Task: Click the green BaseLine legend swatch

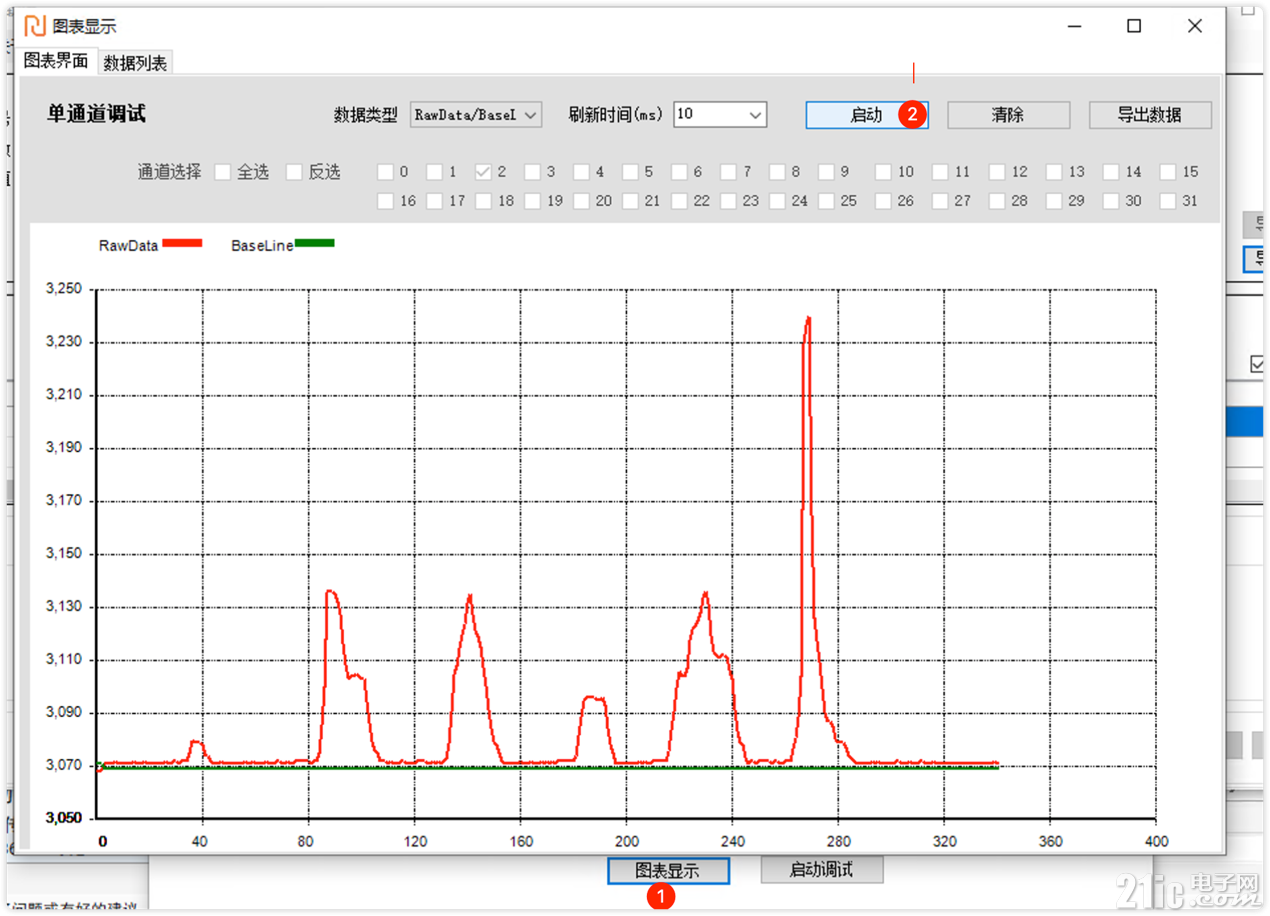Action: (314, 243)
